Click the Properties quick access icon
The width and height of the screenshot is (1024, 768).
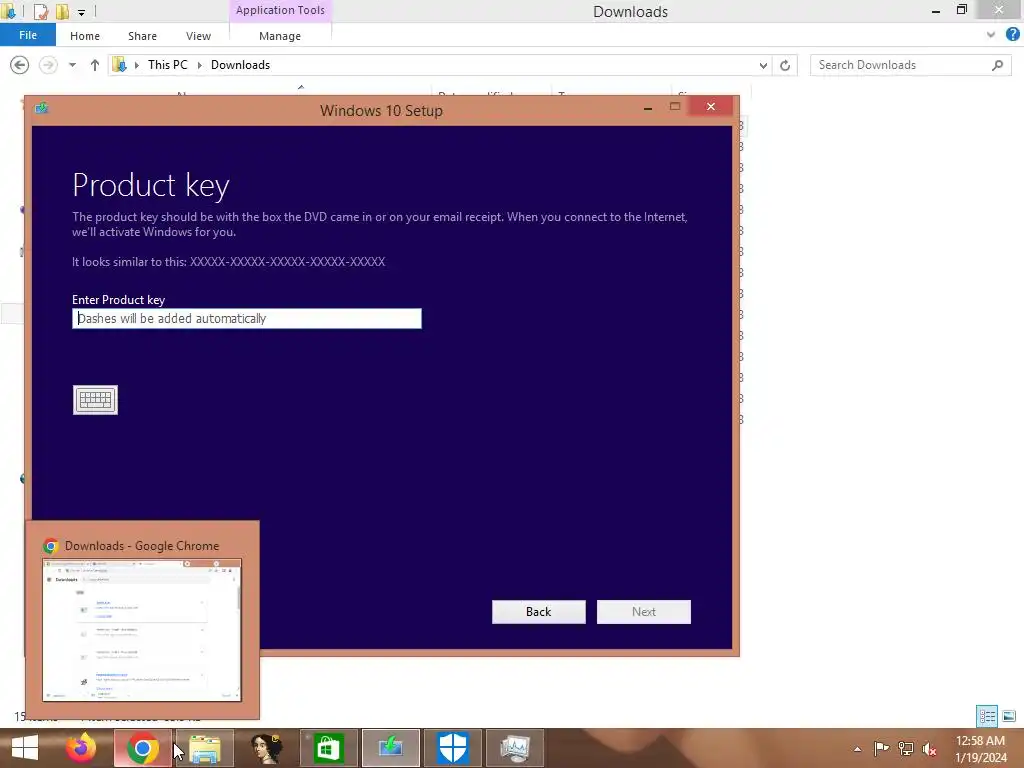tap(40, 11)
